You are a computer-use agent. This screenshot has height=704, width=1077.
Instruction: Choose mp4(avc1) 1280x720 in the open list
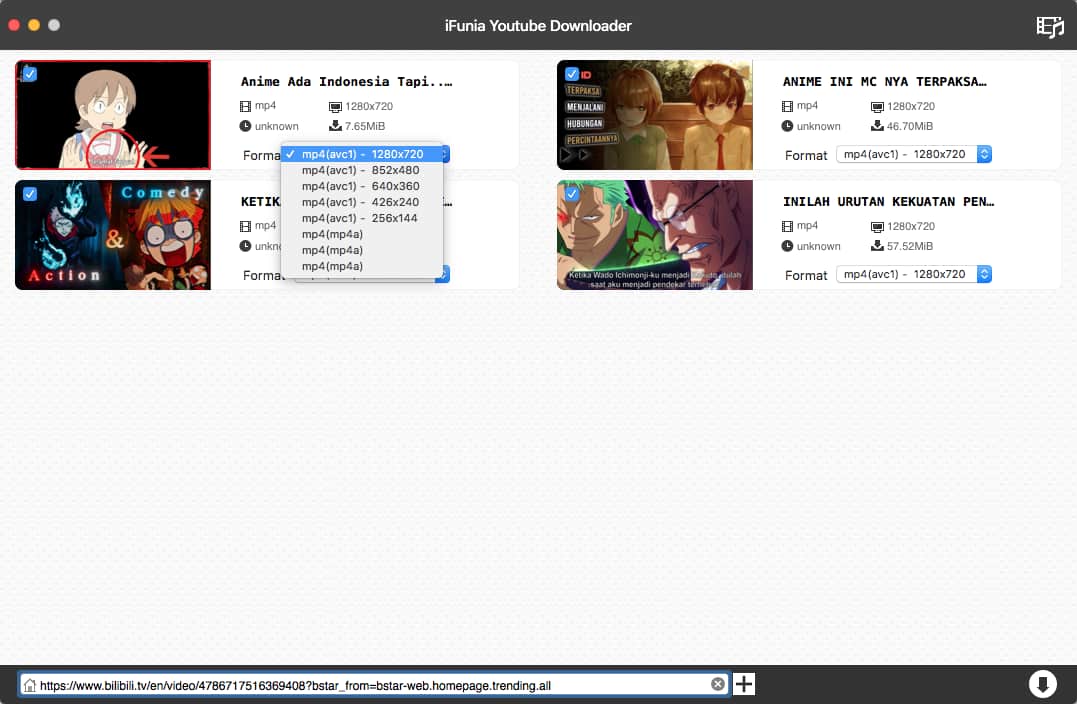362,154
